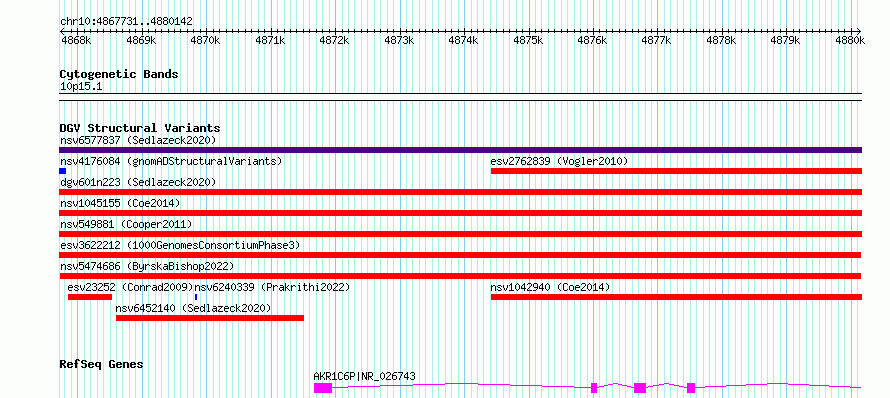Image resolution: width=890 pixels, height=398 pixels.
Task: Select the nsv6240339 (Prakrithi2022) label
Action: click(272, 287)
